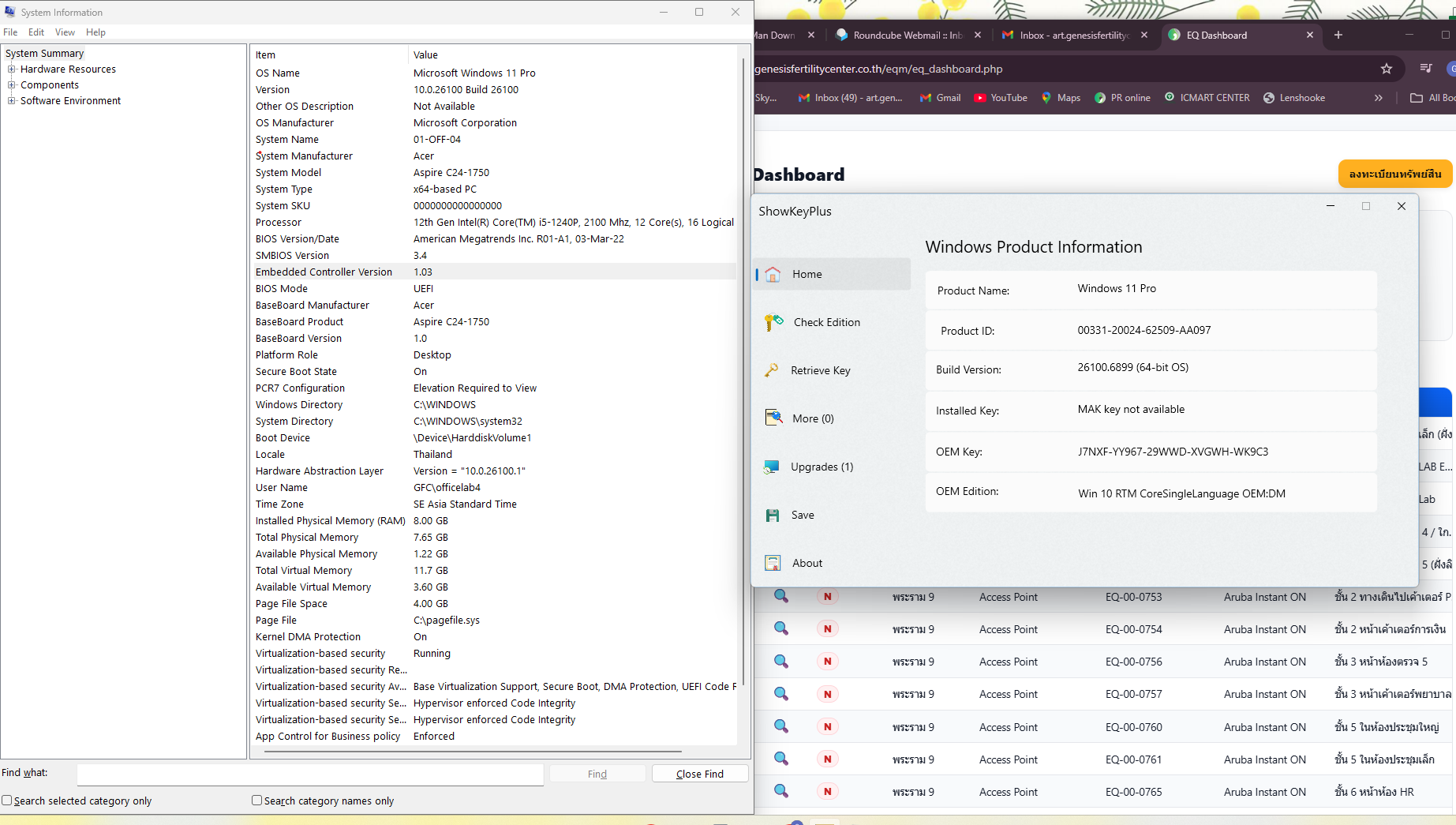The image size is (1456, 825).
Task: Enable Search selected category only checkbox
Action: pos(7,801)
